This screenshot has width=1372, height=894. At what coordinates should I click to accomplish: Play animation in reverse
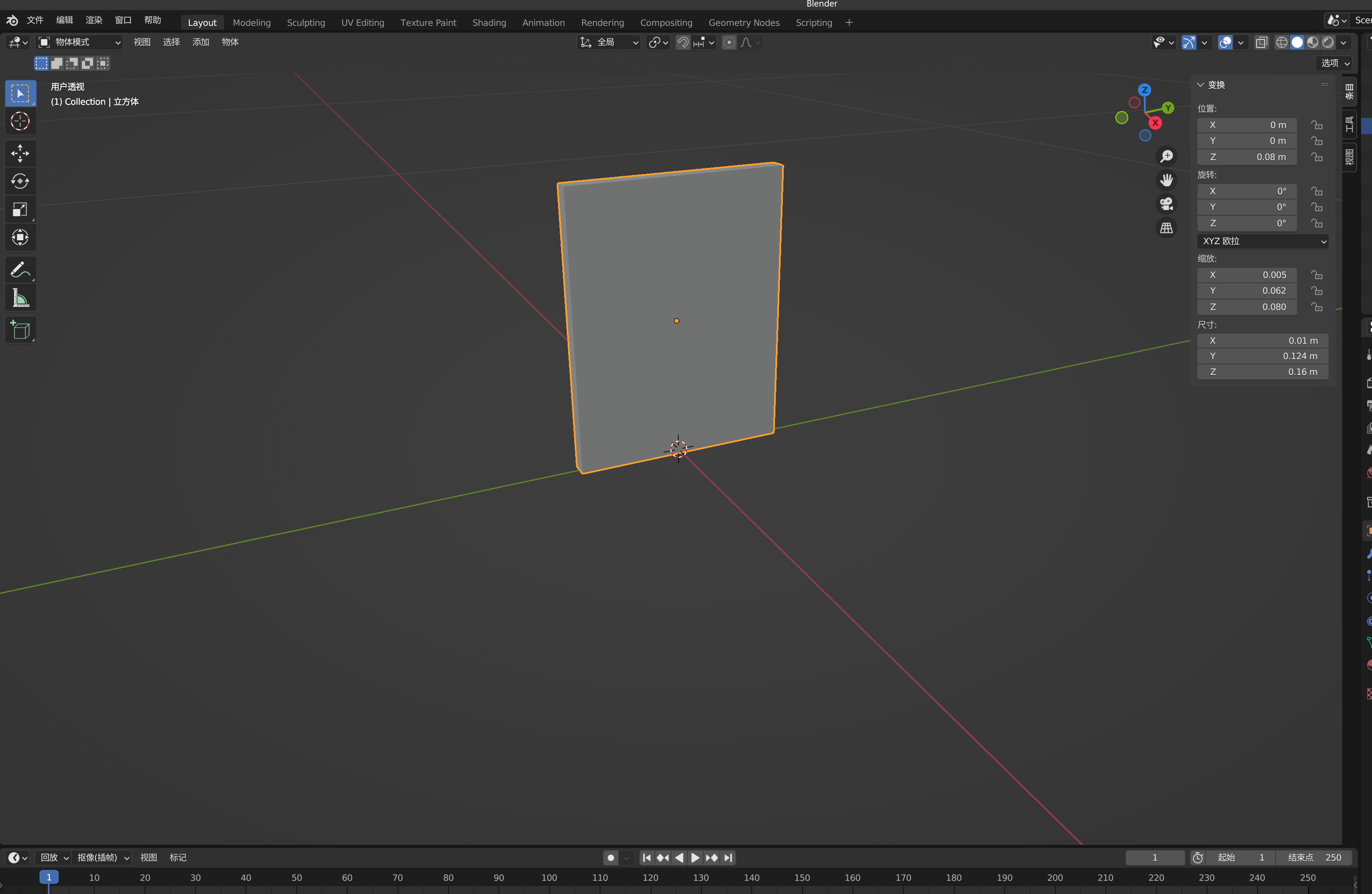[x=679, y=858]
